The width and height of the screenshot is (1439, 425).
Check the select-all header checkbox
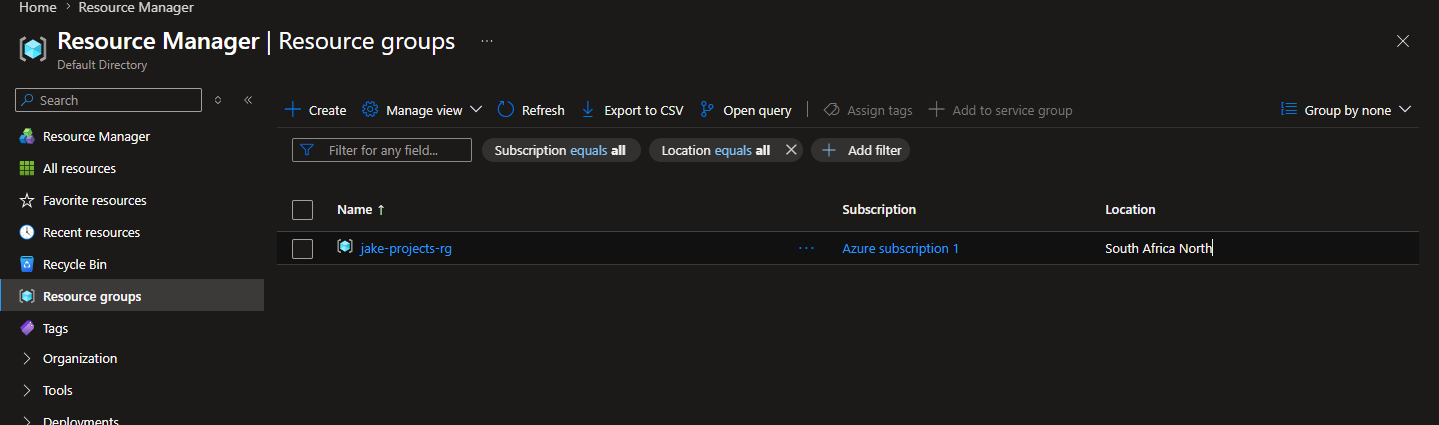pyautogui.click(x=302, y=210)
